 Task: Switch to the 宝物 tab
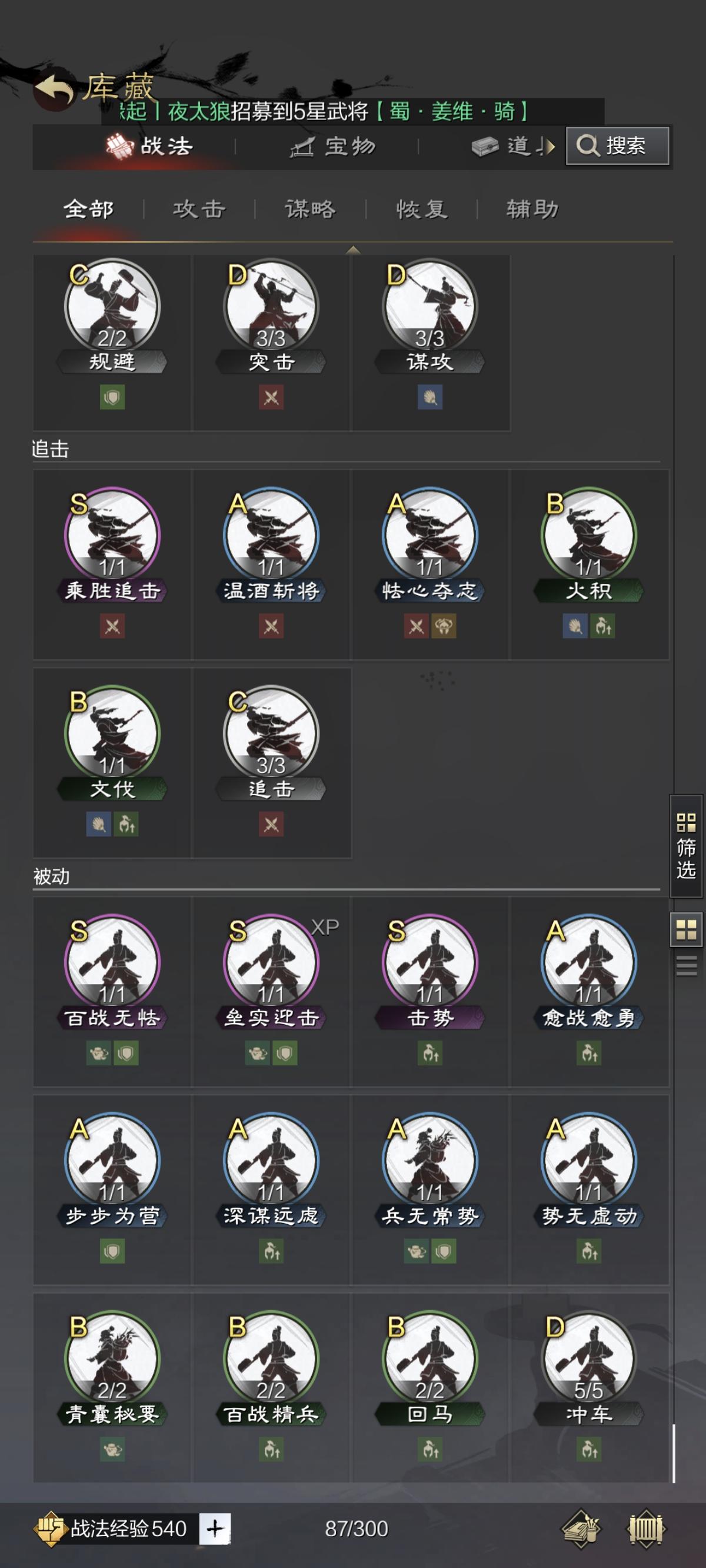(333, 146)
